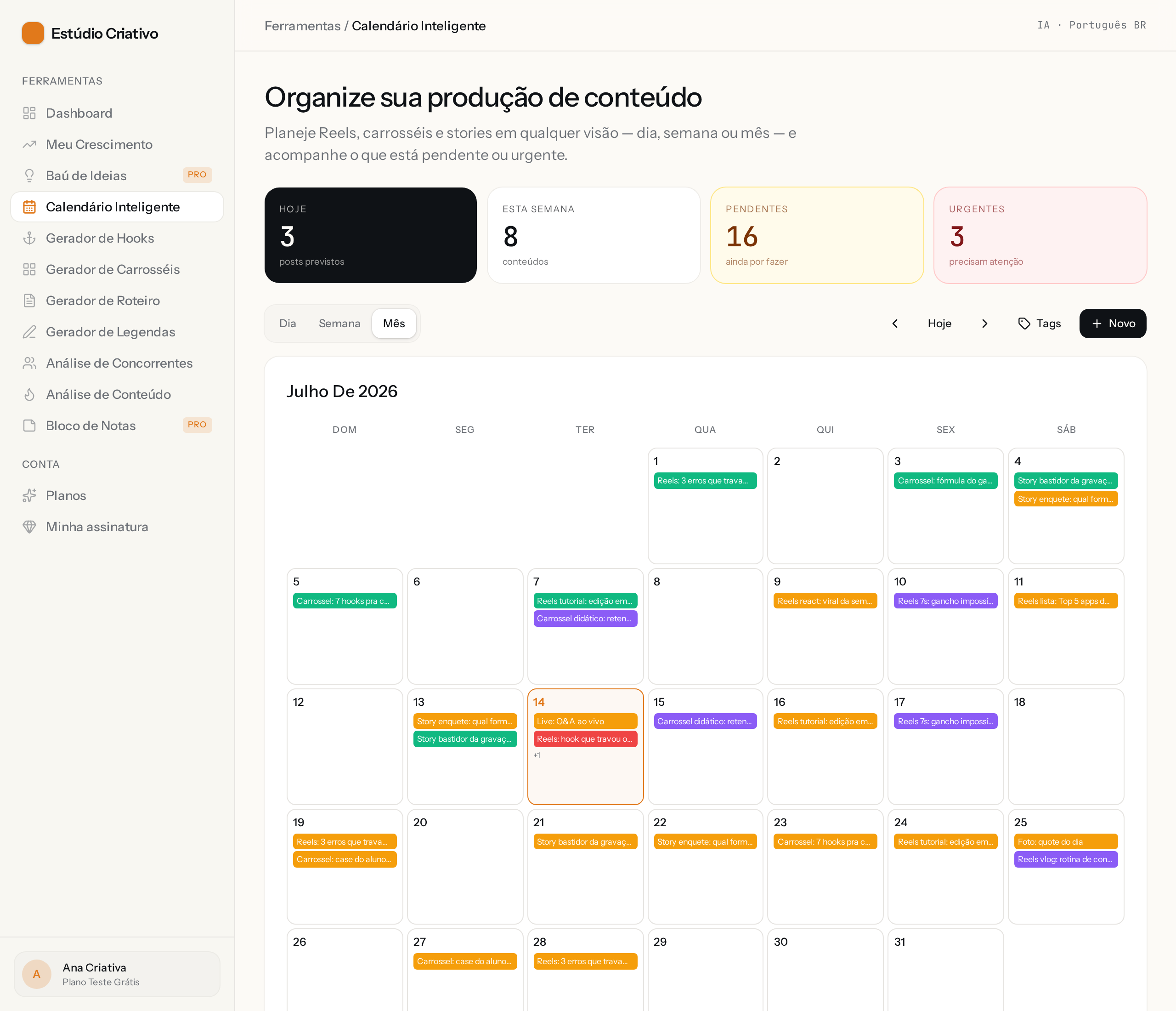Open 'Reels react: viral da sem...' on day 9
The height and width of the screenshot is (1011, 1176).
[825, 601]
